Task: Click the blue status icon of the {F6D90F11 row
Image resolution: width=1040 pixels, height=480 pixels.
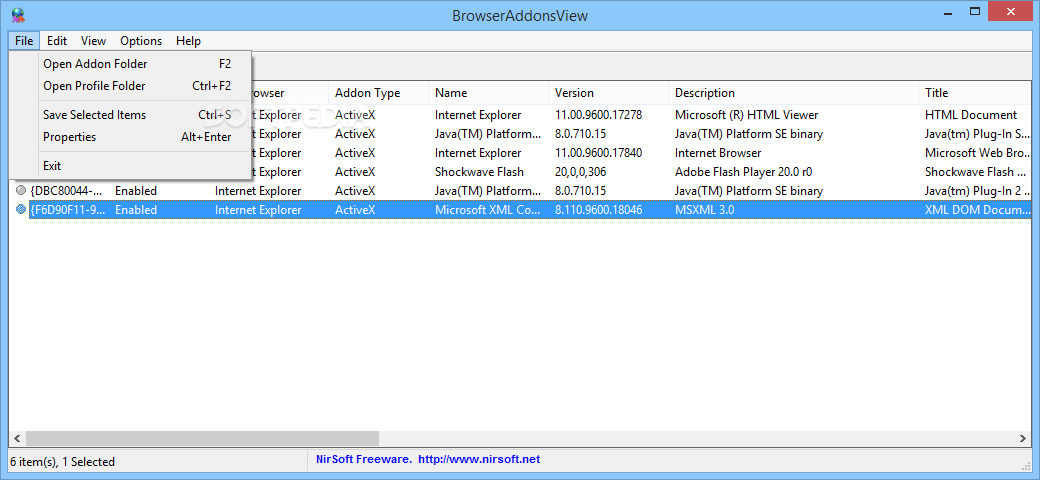Action: pos(21,210)
